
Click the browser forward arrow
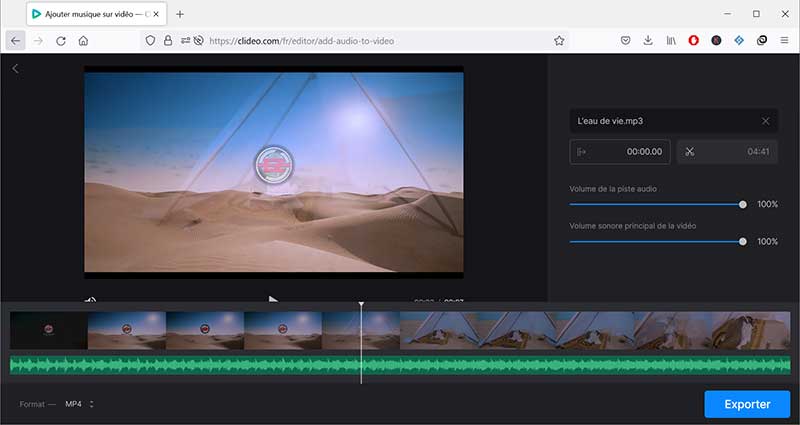[38, 41]
